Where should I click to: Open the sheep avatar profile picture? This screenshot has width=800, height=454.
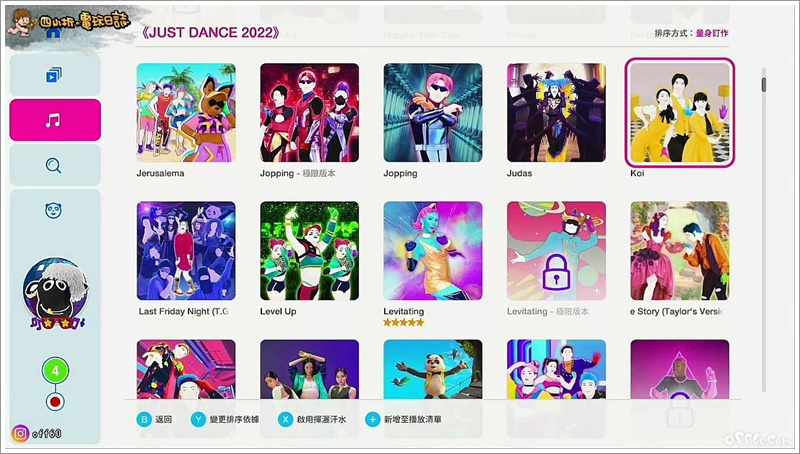(55, 292)
